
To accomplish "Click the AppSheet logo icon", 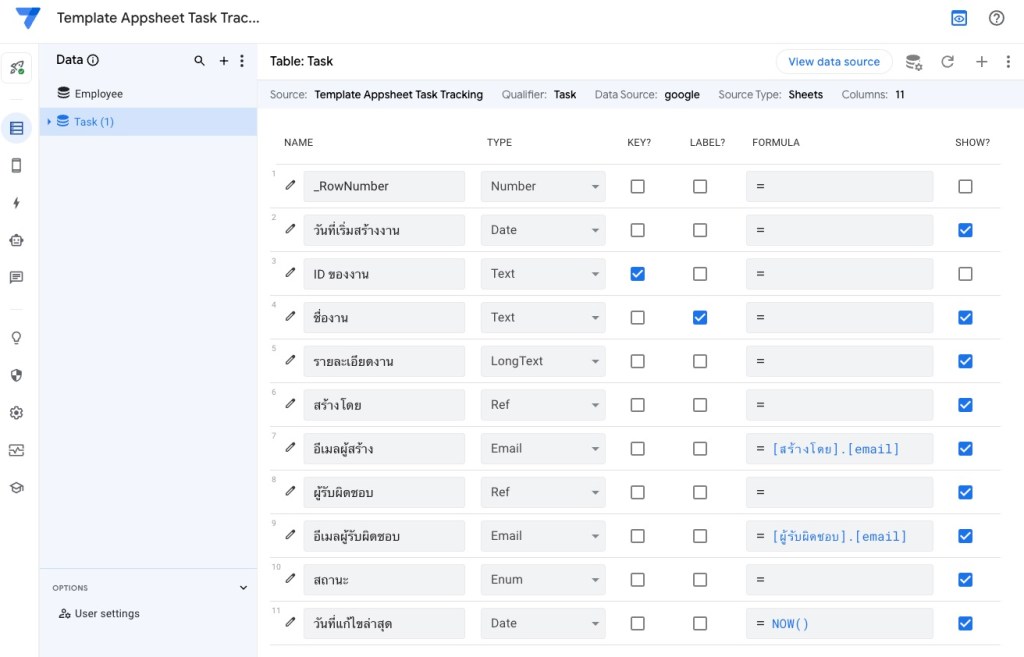I will click(28, 18).
